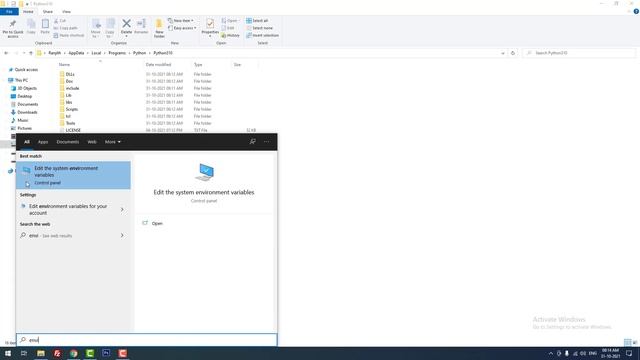Refresh the Explorer folder view

point(513,53)
